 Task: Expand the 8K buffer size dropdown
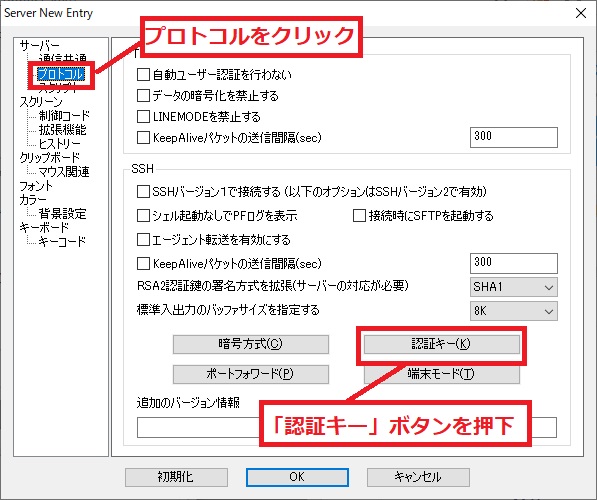coord(514,311)
